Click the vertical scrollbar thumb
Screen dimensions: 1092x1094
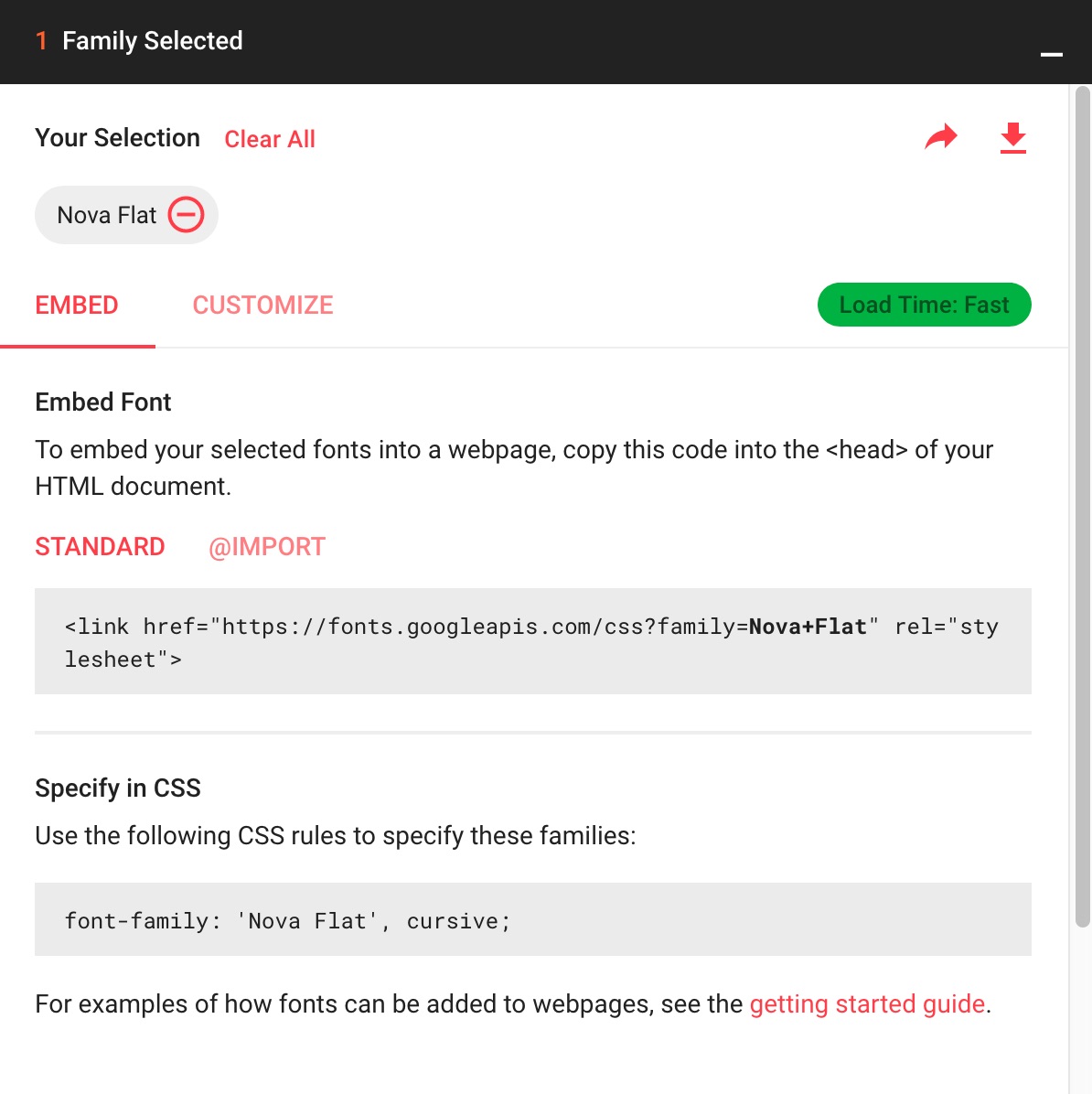coord(1082,507)
